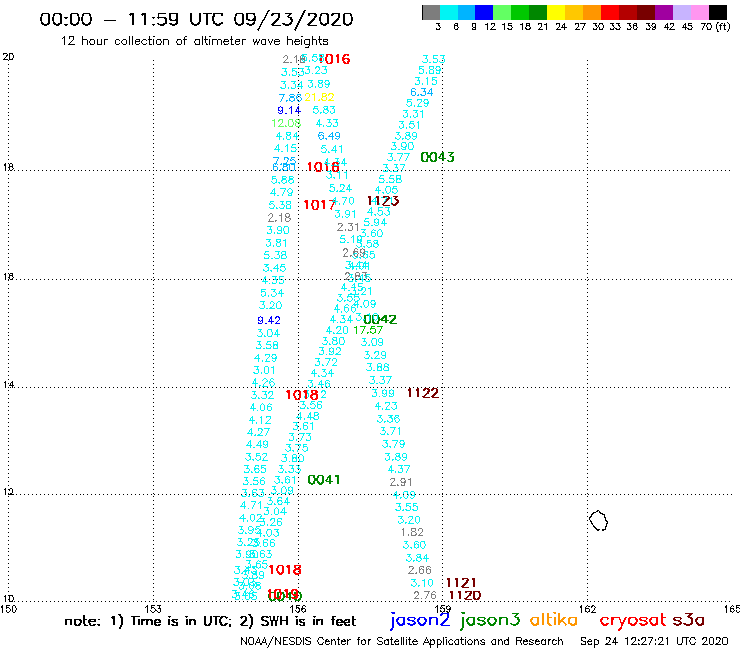Click the purple 42 ft legend swatch
The width and height of the screenshot is (740, 650).
coord(664,12)
